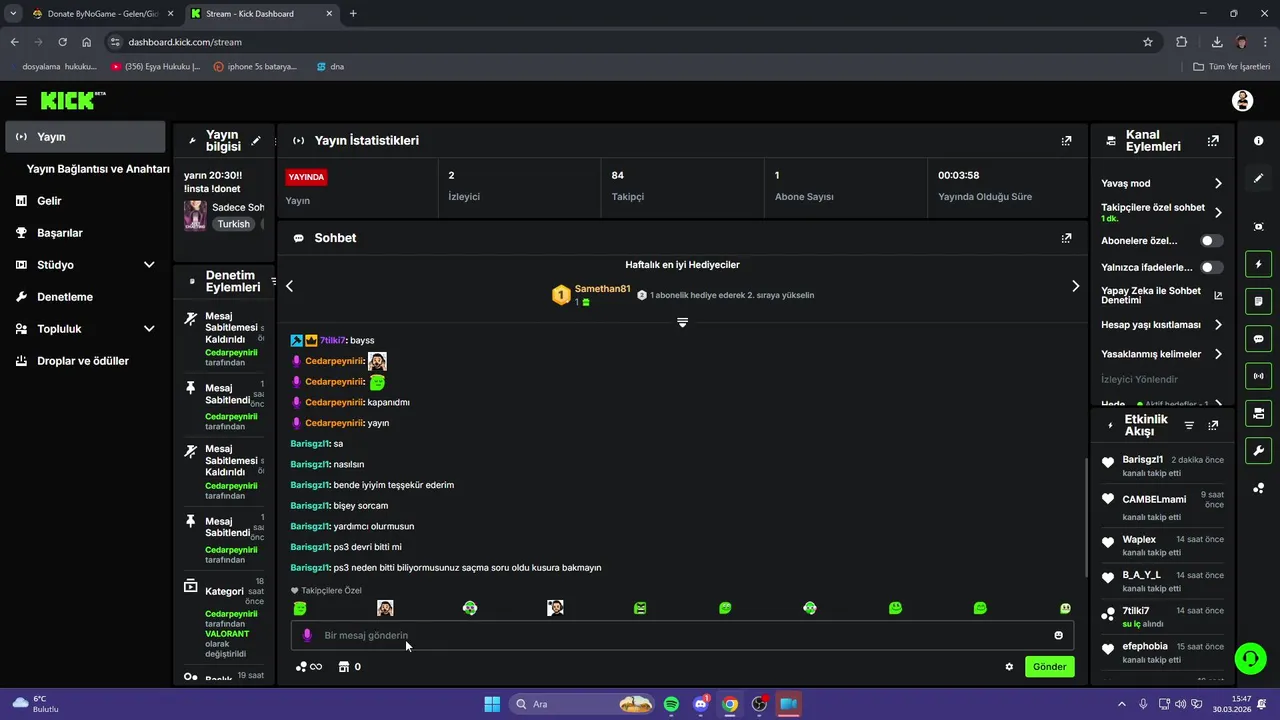Open Spotify from the taskbar
This screenshot has width=1280, height=720.
tap(671, 704)
